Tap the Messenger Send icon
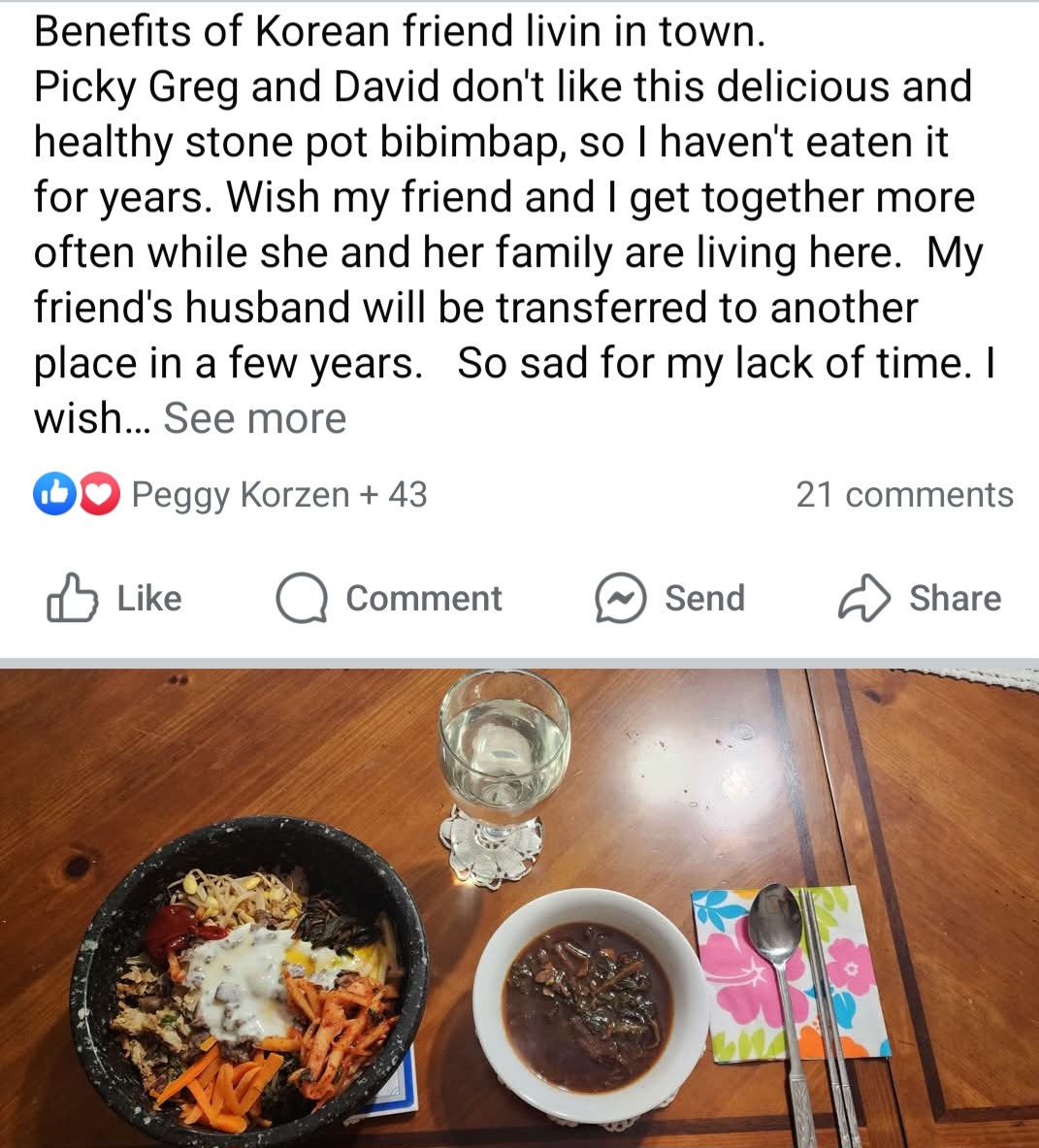The image size is (1039, 1148). pos(621,598)
